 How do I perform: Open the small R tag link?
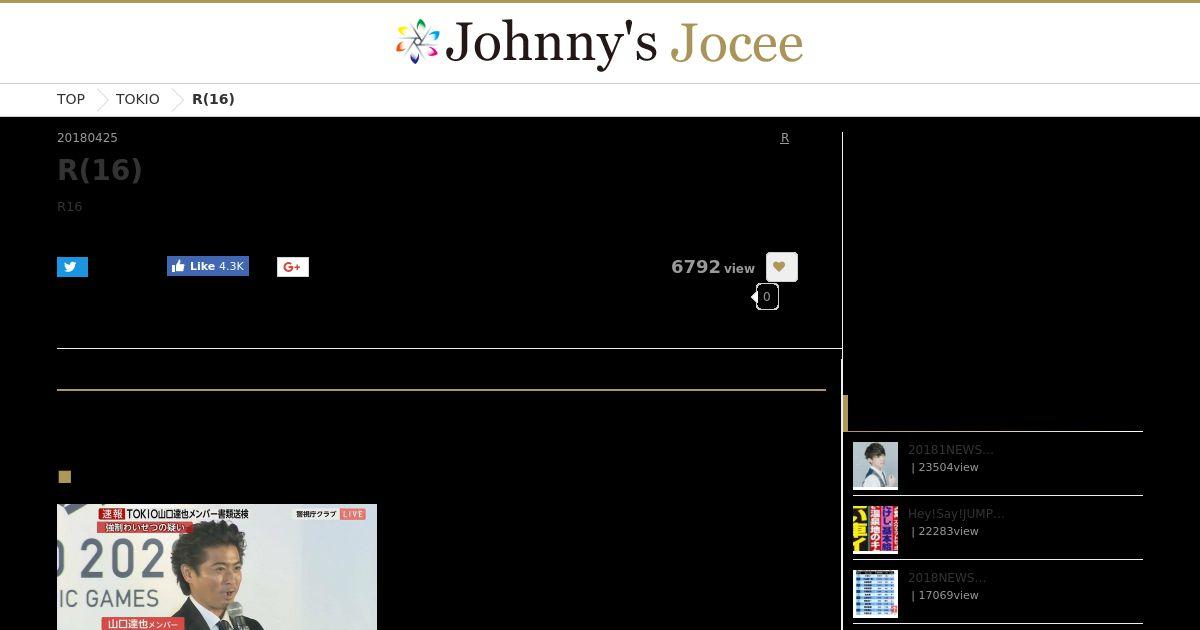pyautogui.click(x=785, y=138)
